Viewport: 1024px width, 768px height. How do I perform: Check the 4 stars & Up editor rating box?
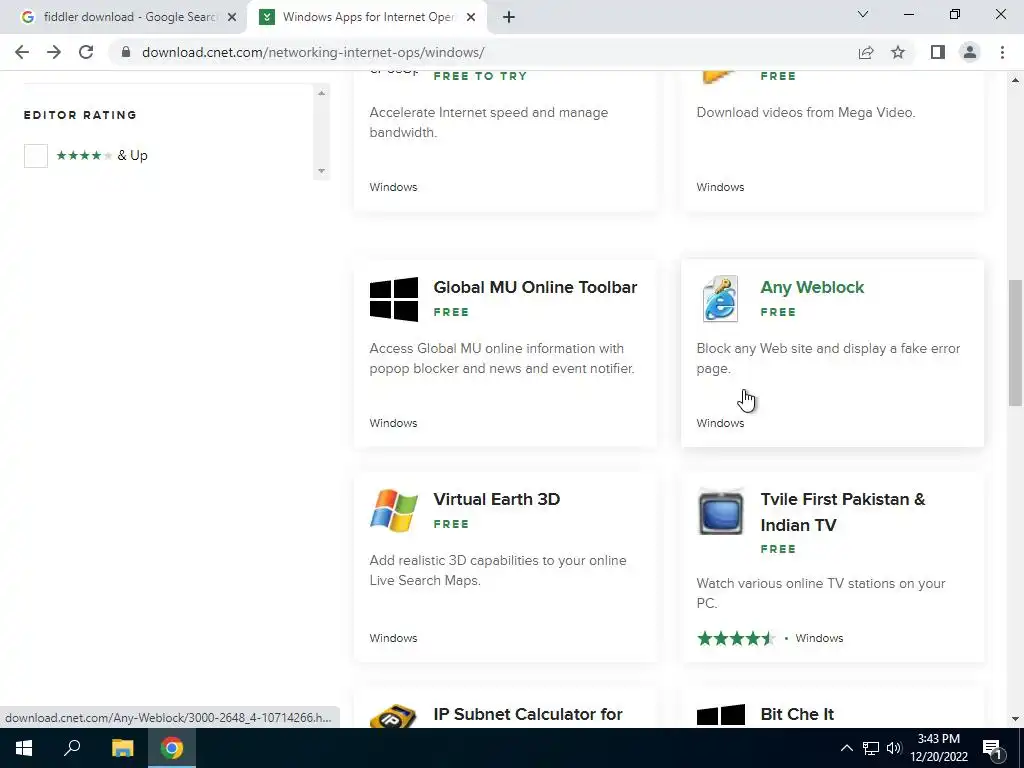(36, 155)
